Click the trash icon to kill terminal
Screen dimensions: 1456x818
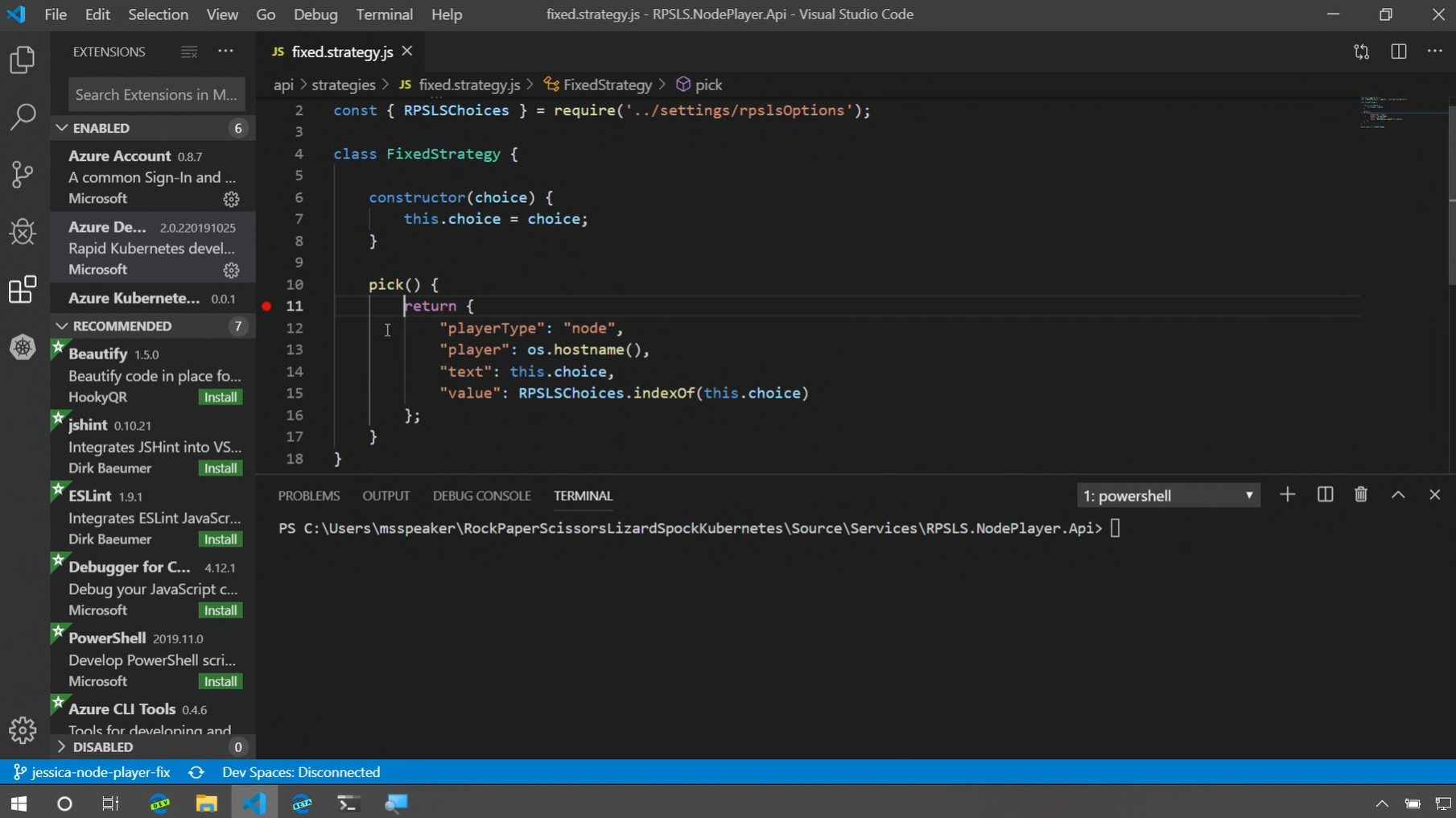[1360, 495]
